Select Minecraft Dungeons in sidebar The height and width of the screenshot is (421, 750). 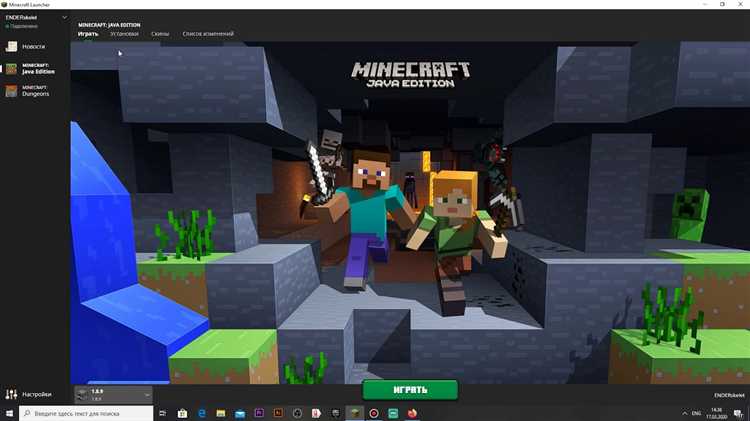pyautogui.click(x=35, y=91)
